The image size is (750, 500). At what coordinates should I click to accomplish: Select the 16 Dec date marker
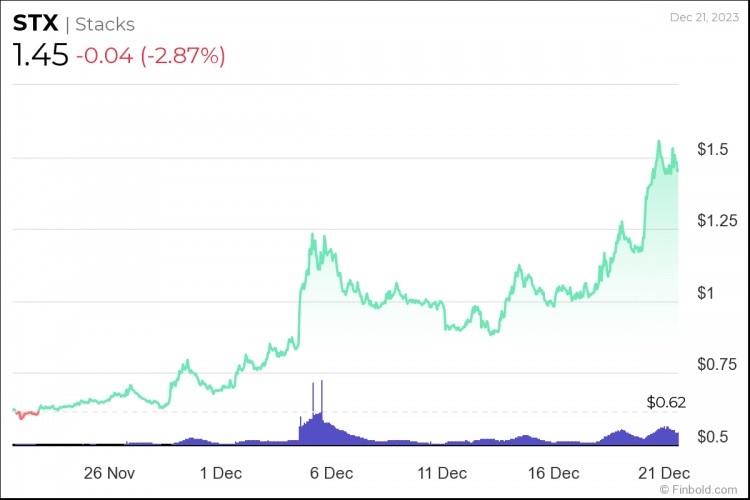(552, 472)
